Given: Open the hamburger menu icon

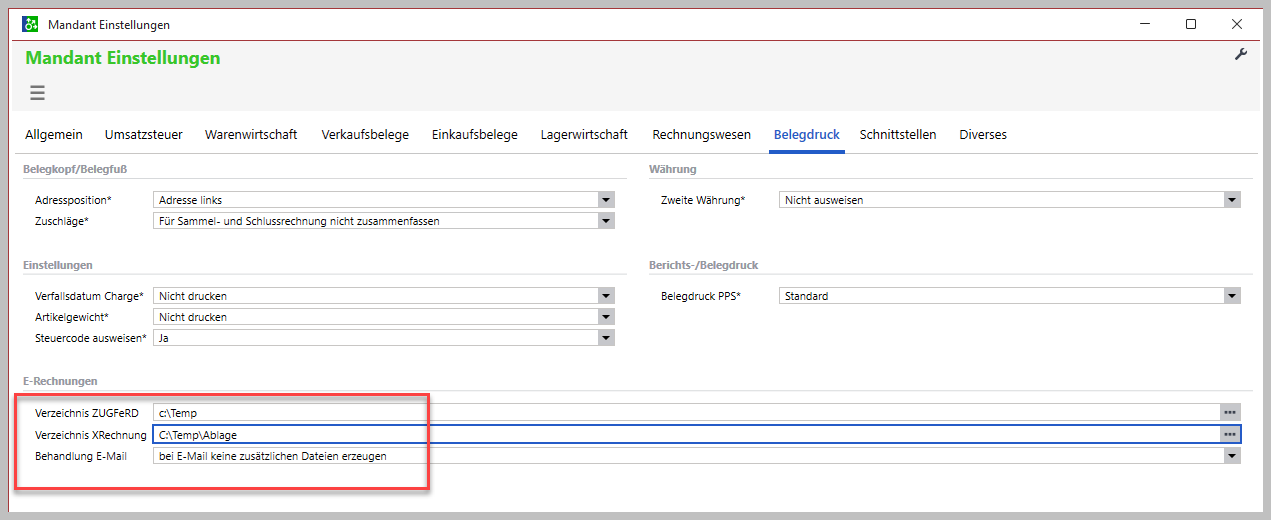Looking at the screenshot, I should (37, 93).
